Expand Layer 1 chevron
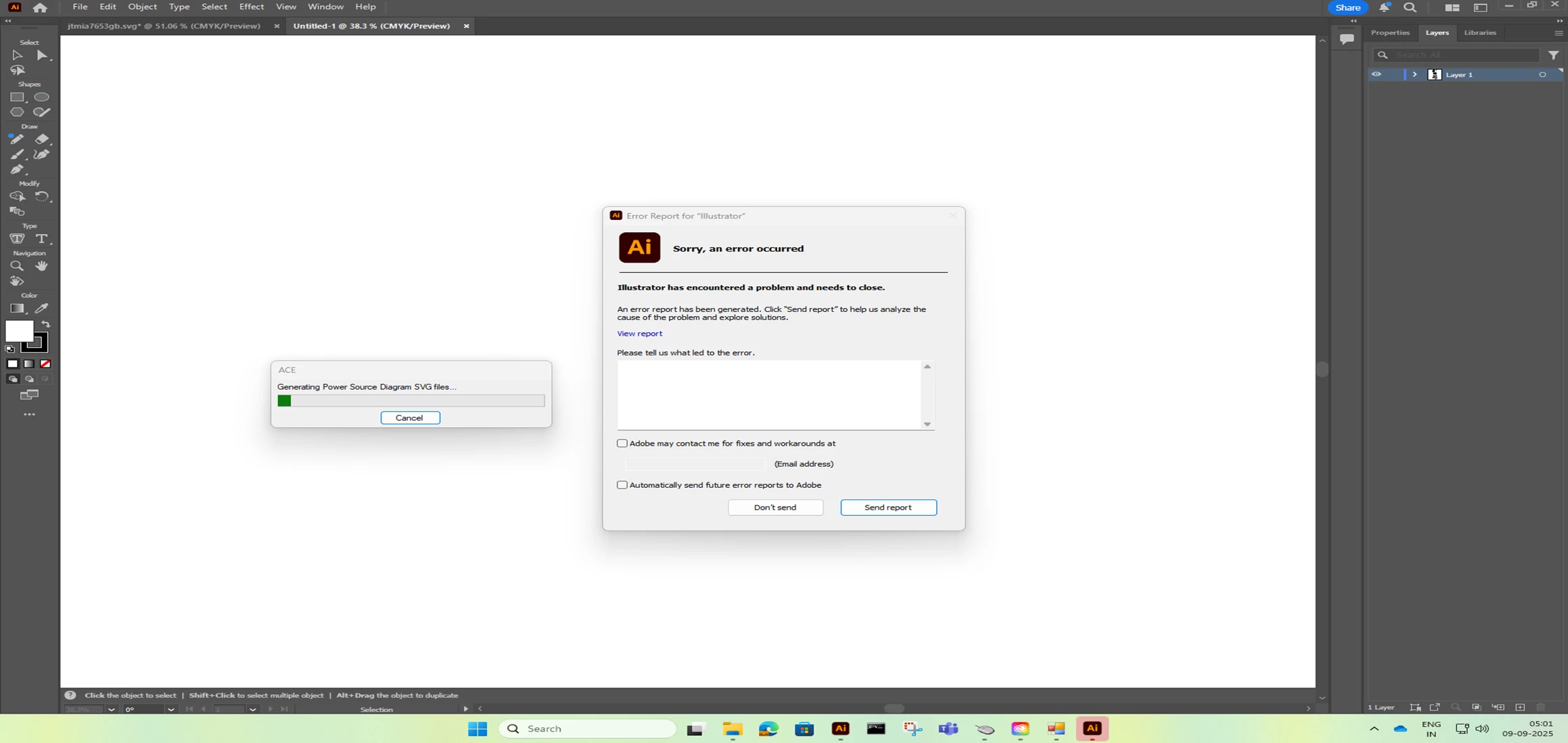This screenshot has width=1568, height=743. (1414, 74)
